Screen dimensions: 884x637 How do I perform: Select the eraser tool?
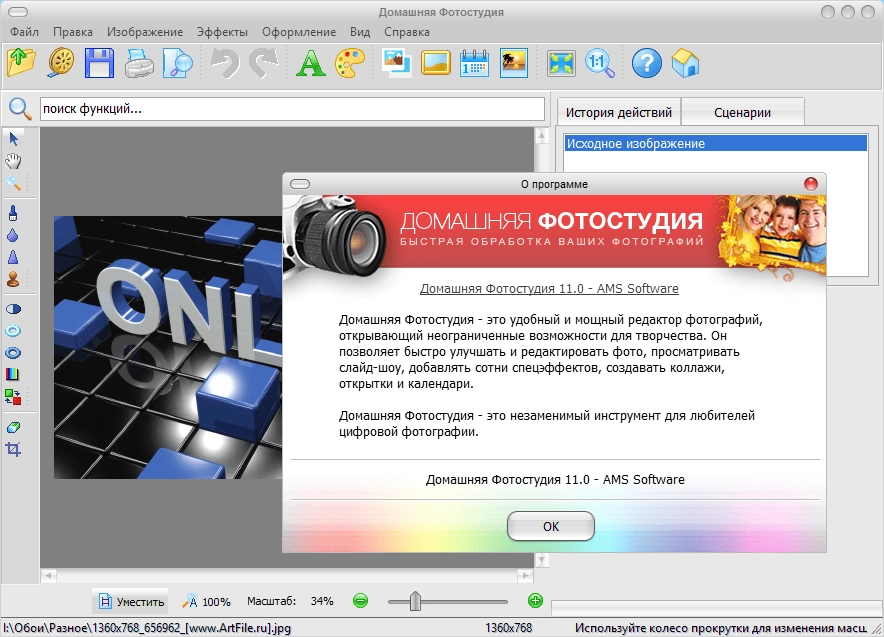13,427
